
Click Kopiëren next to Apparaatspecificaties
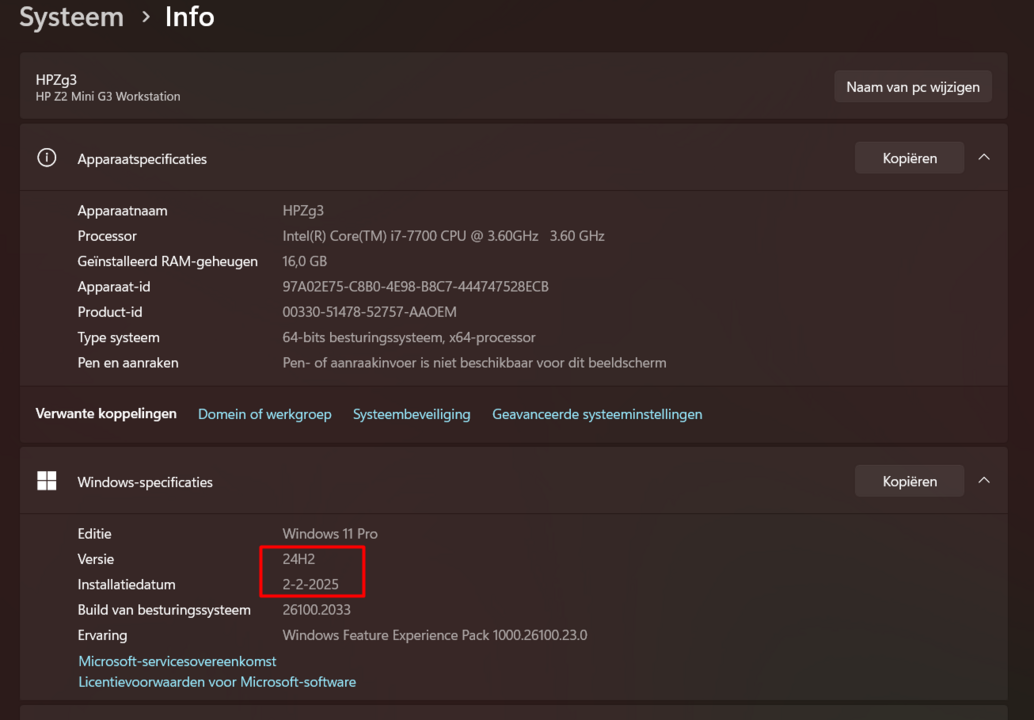[x=908, y=157]
